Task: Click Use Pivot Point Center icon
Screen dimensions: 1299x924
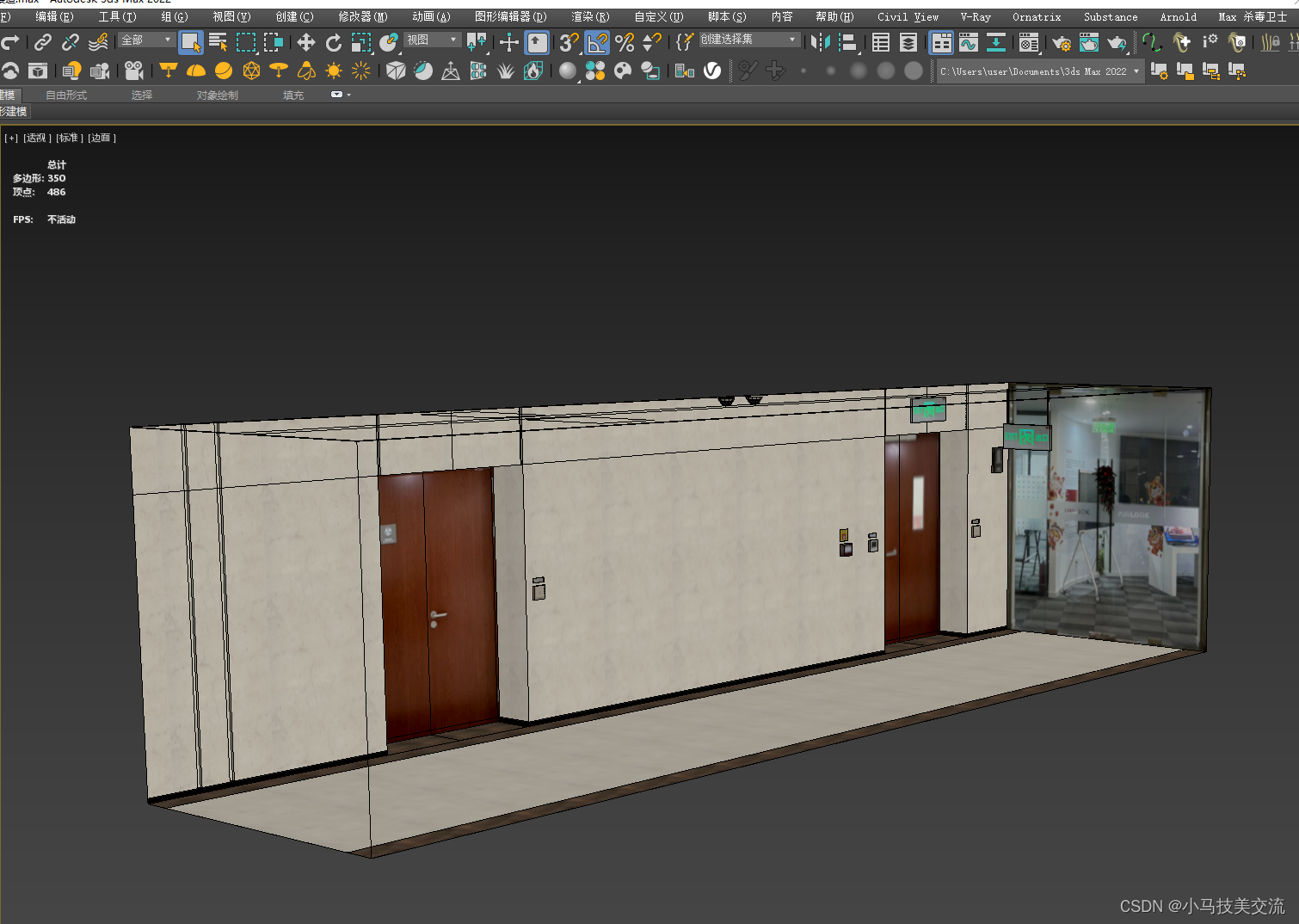Action: 476,41
